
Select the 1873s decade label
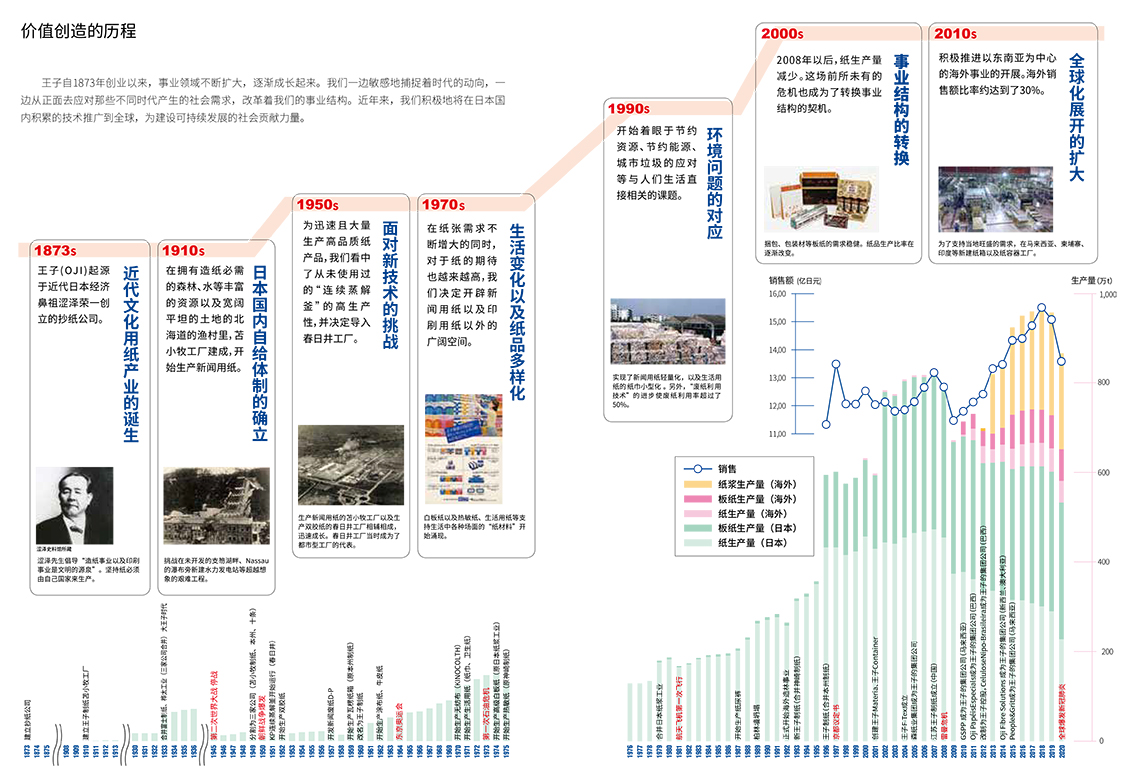55,250
